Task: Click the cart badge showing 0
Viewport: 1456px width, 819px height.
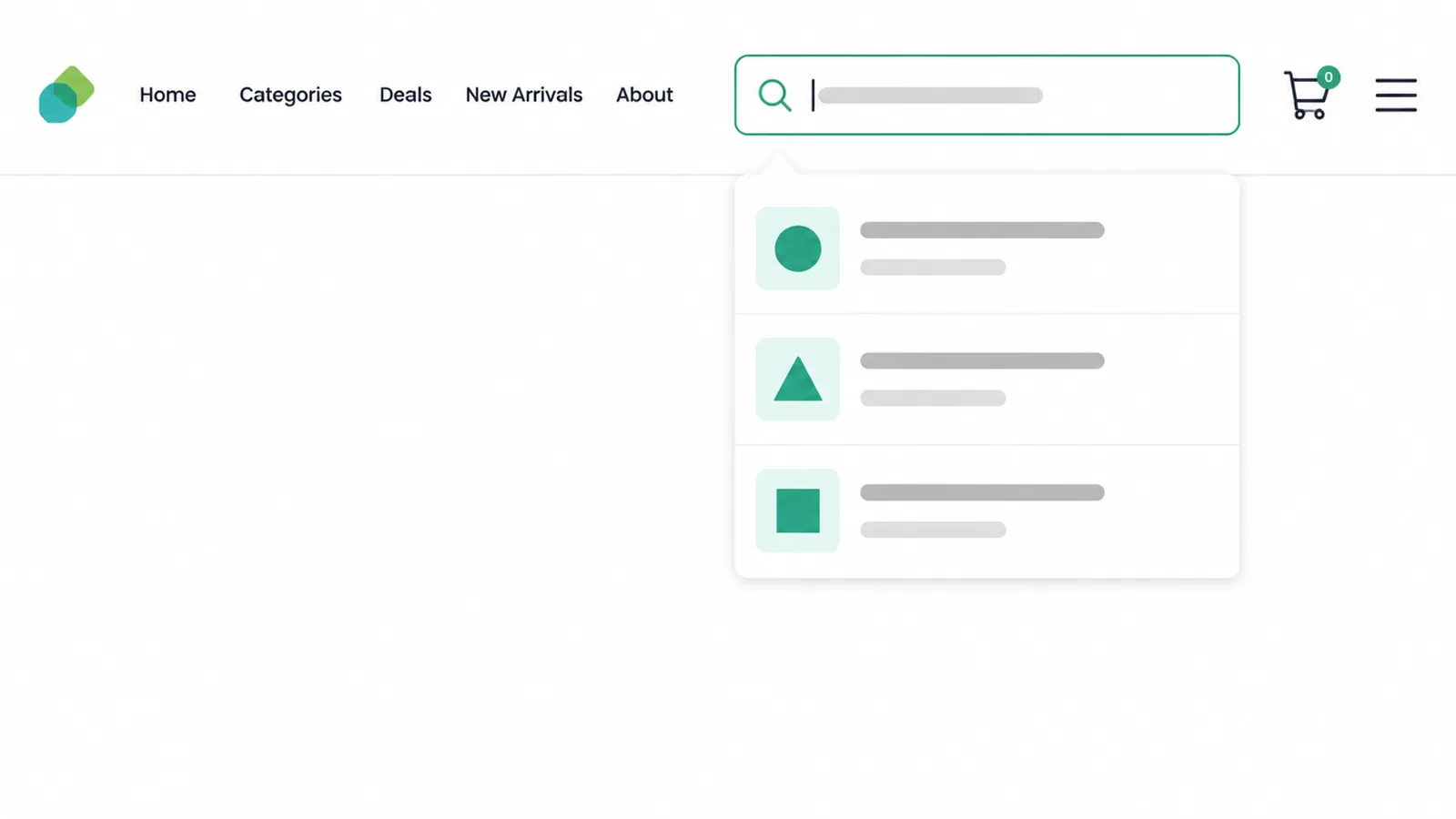Action: (1329, 77)
